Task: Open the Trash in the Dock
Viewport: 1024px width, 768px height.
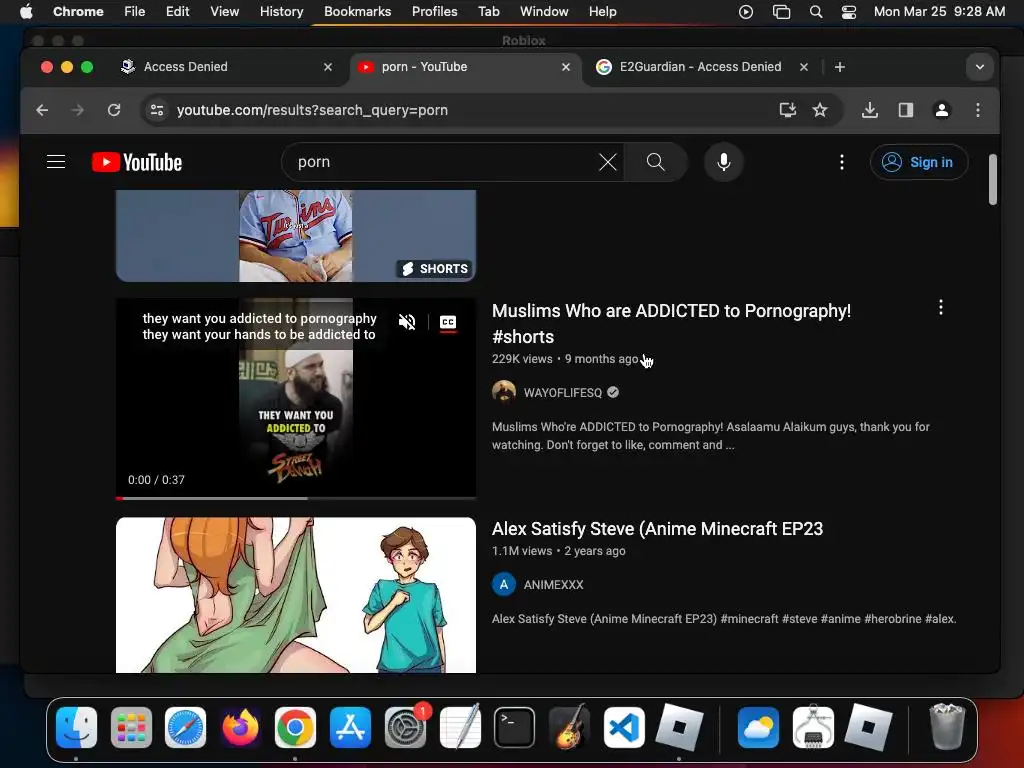Action: coord(947,727)
